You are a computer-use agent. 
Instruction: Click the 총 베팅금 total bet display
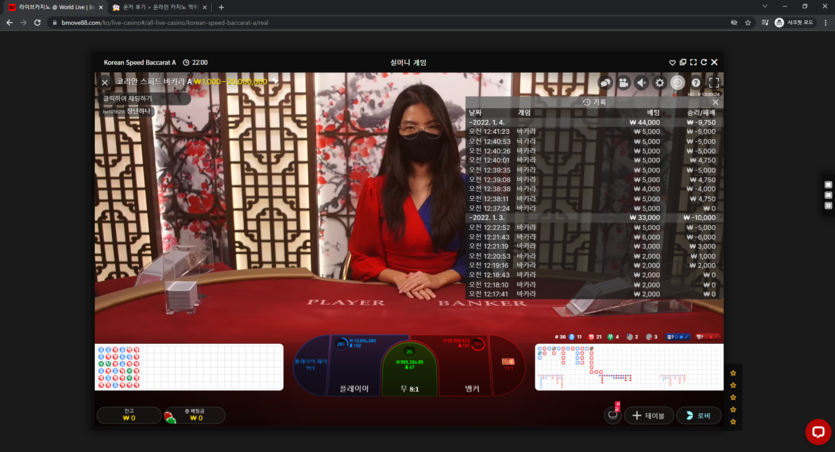pyautogui.click(x=194, y=415)
